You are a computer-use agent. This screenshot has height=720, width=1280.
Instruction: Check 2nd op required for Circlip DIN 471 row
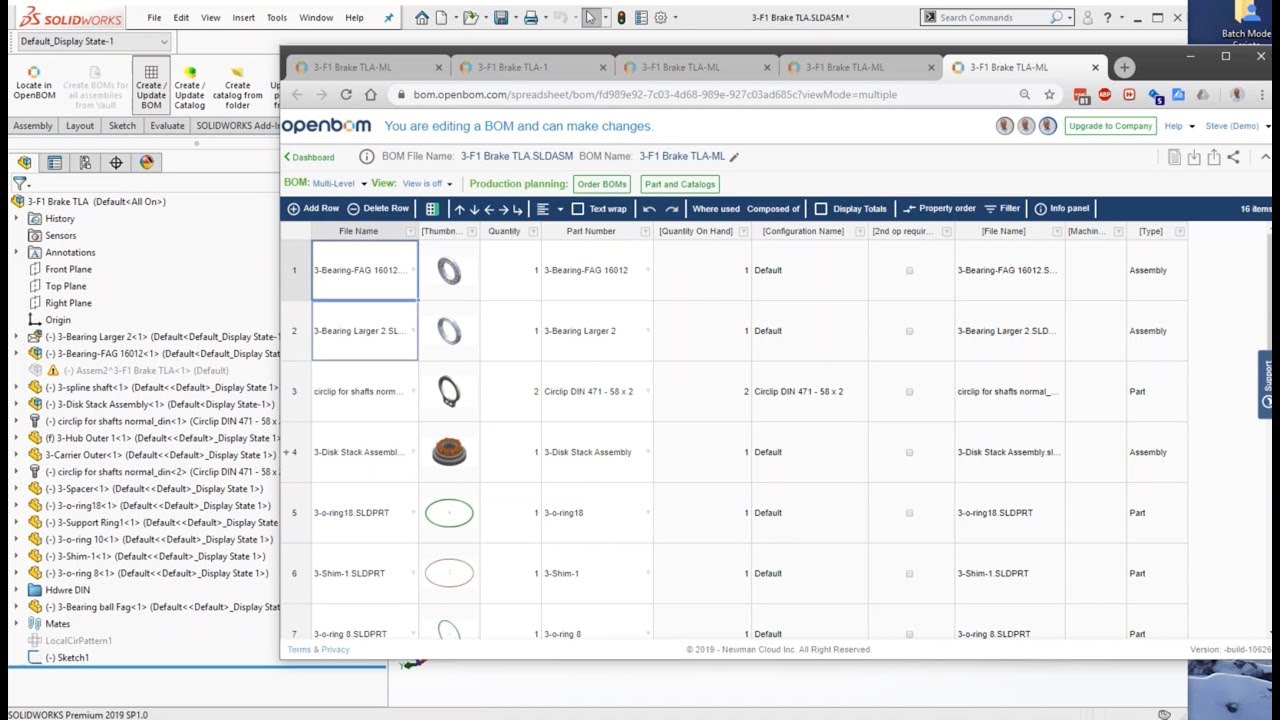point(909,392)
